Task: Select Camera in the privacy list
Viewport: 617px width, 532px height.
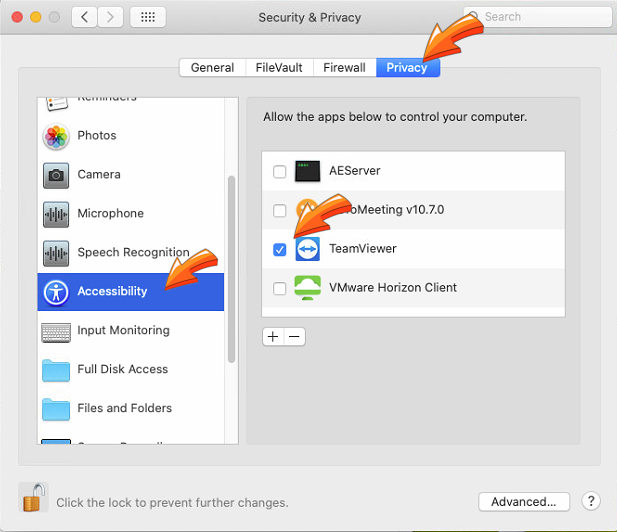Action: coord(131,175)
